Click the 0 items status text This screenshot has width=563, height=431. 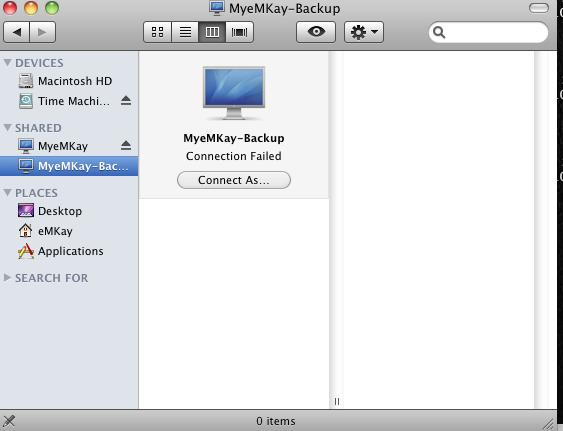[x=276, y=421]
